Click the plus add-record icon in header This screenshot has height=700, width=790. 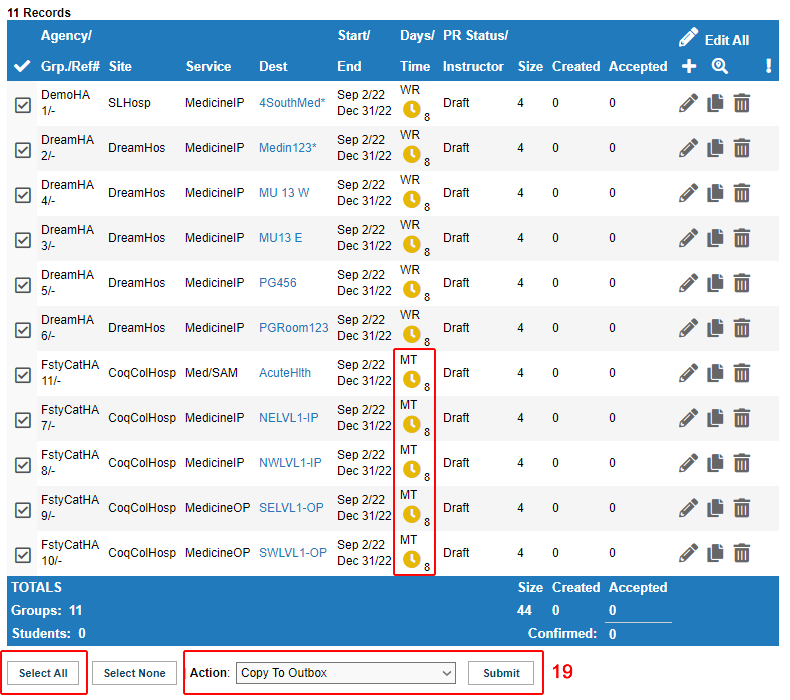click(689, 66)
